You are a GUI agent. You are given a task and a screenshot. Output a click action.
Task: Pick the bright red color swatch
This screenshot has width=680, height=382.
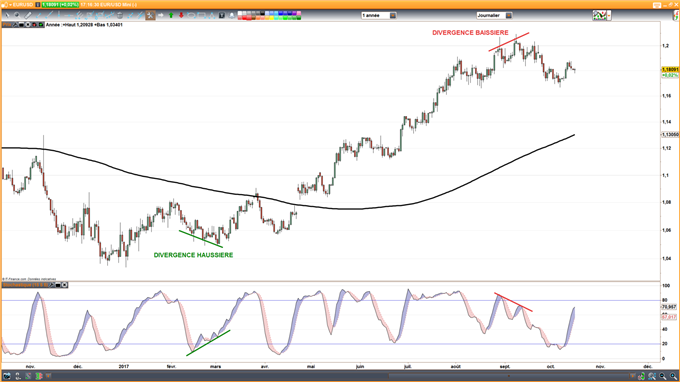[245, 18]
